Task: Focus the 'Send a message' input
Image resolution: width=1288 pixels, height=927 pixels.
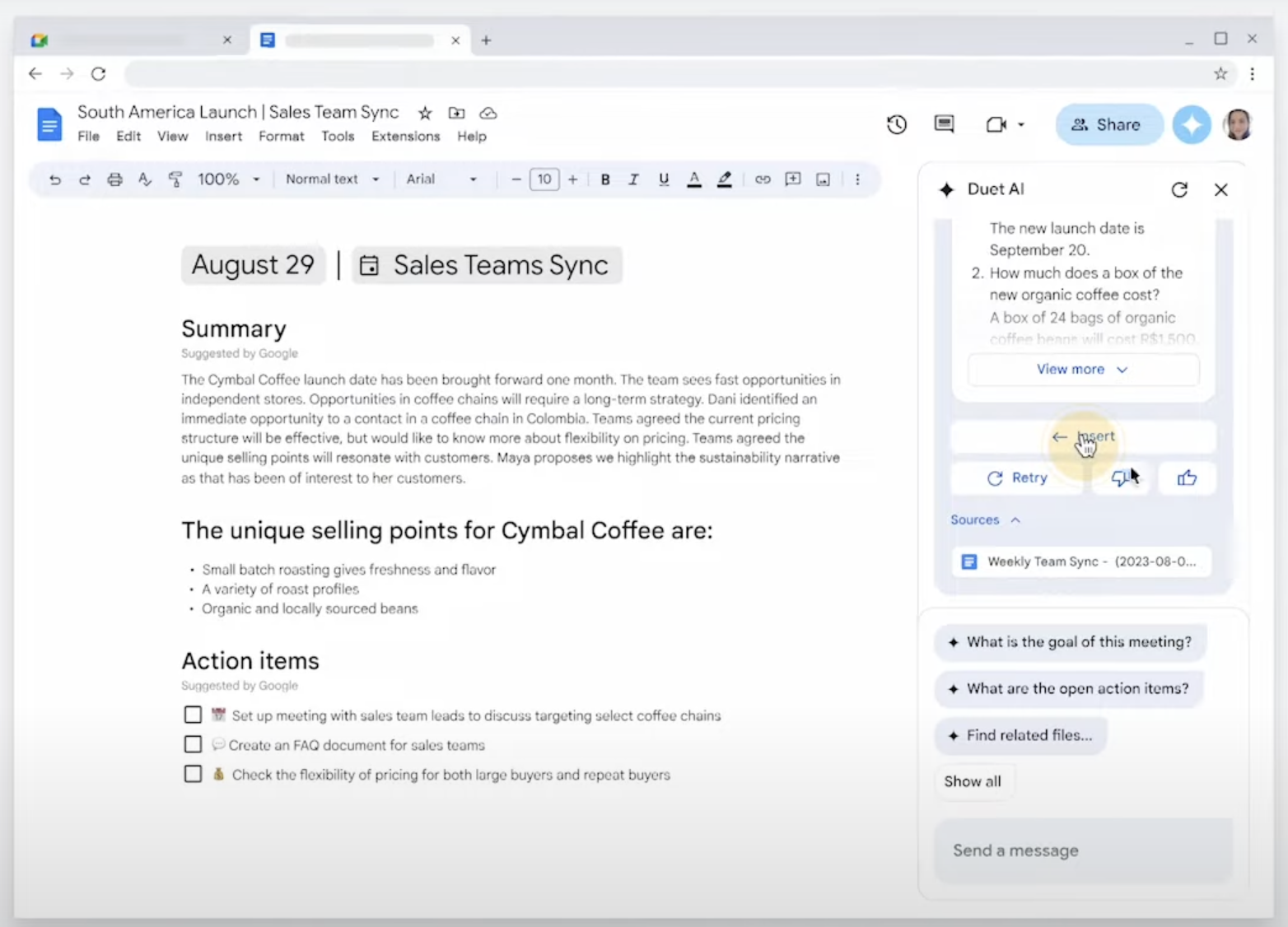Action: (x=1084, y=850)
